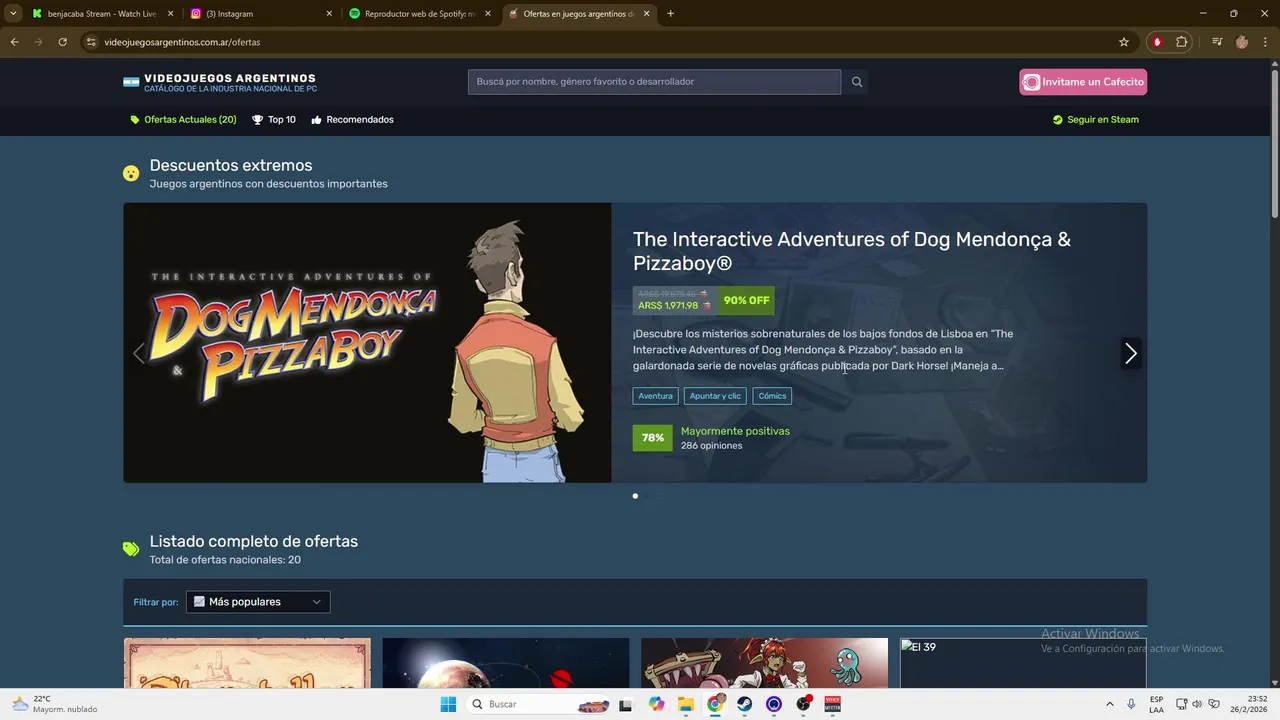This screenshot has height=720, width=1280.
Task: Open OBS Studio from the taskbar
Action: coord(803,704)
